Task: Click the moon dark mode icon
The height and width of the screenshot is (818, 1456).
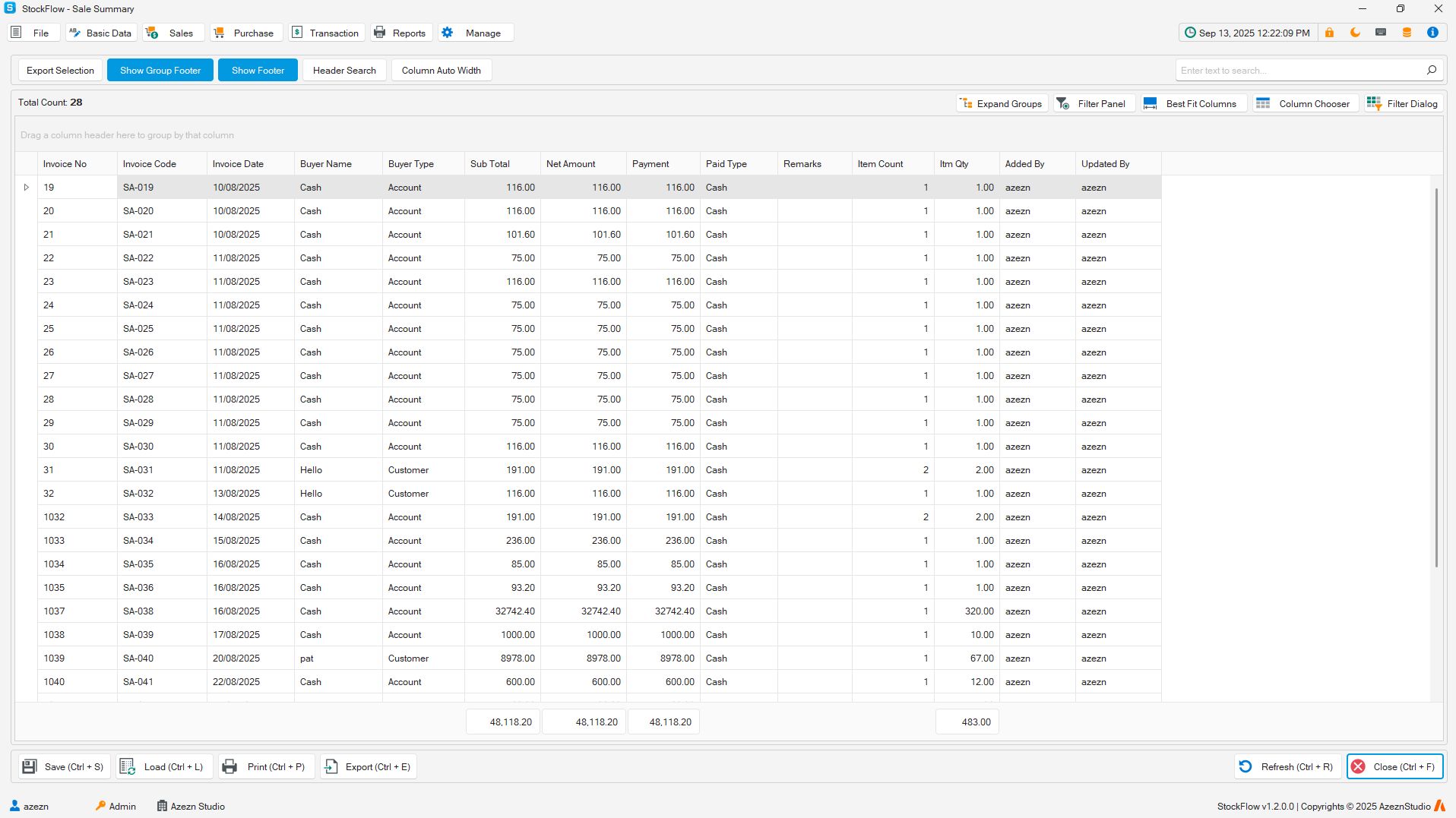Action: pyautogui.click(x=1355, y=33)
